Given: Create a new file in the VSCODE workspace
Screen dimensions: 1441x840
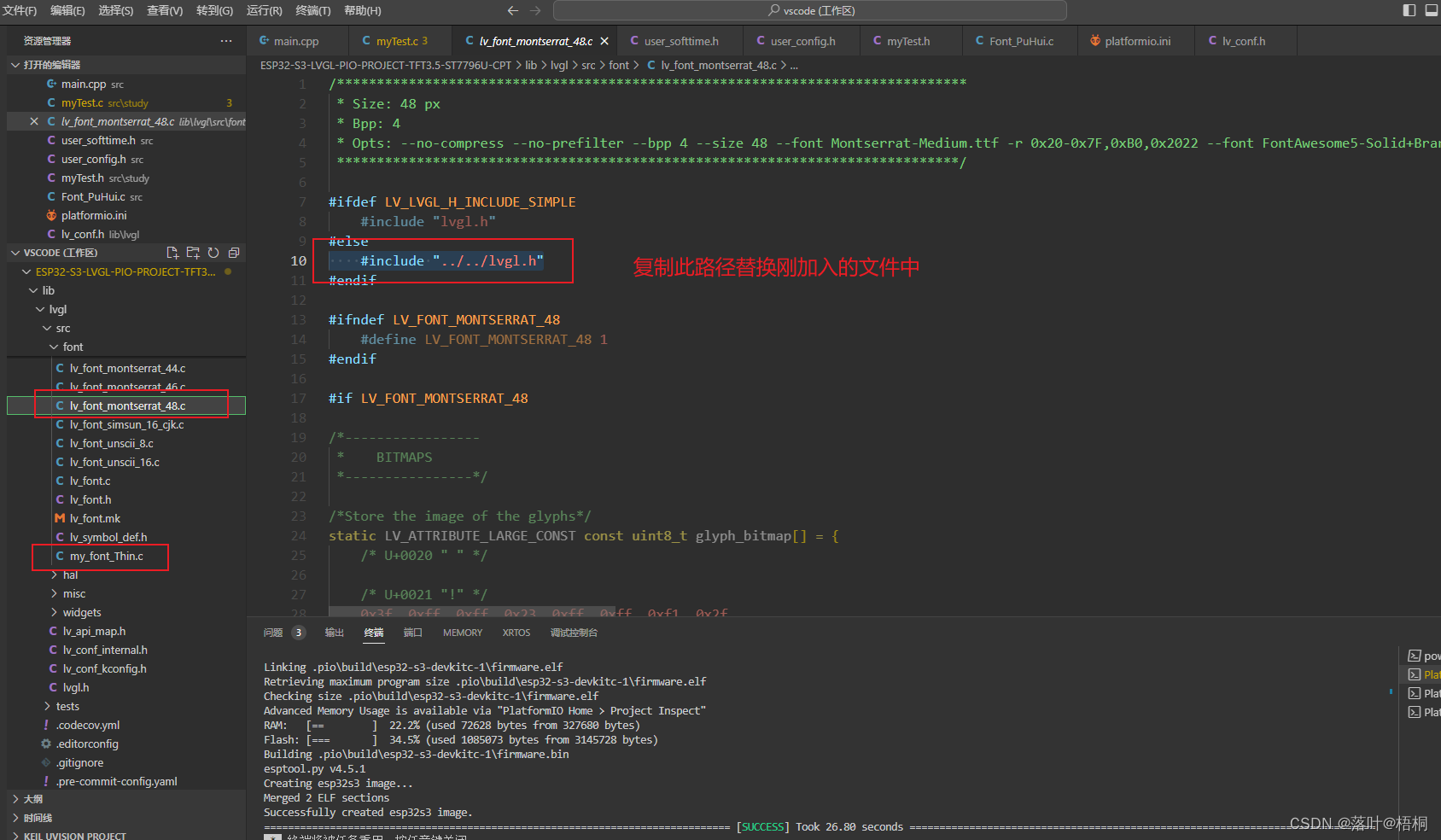Looking at the screenshot, I should [172, 253].
